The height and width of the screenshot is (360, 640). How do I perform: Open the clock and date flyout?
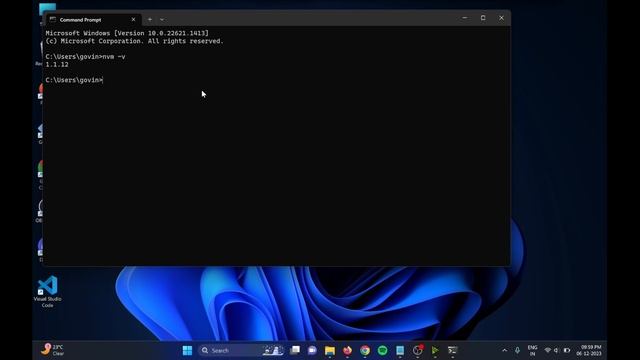[x=589, y=350]
